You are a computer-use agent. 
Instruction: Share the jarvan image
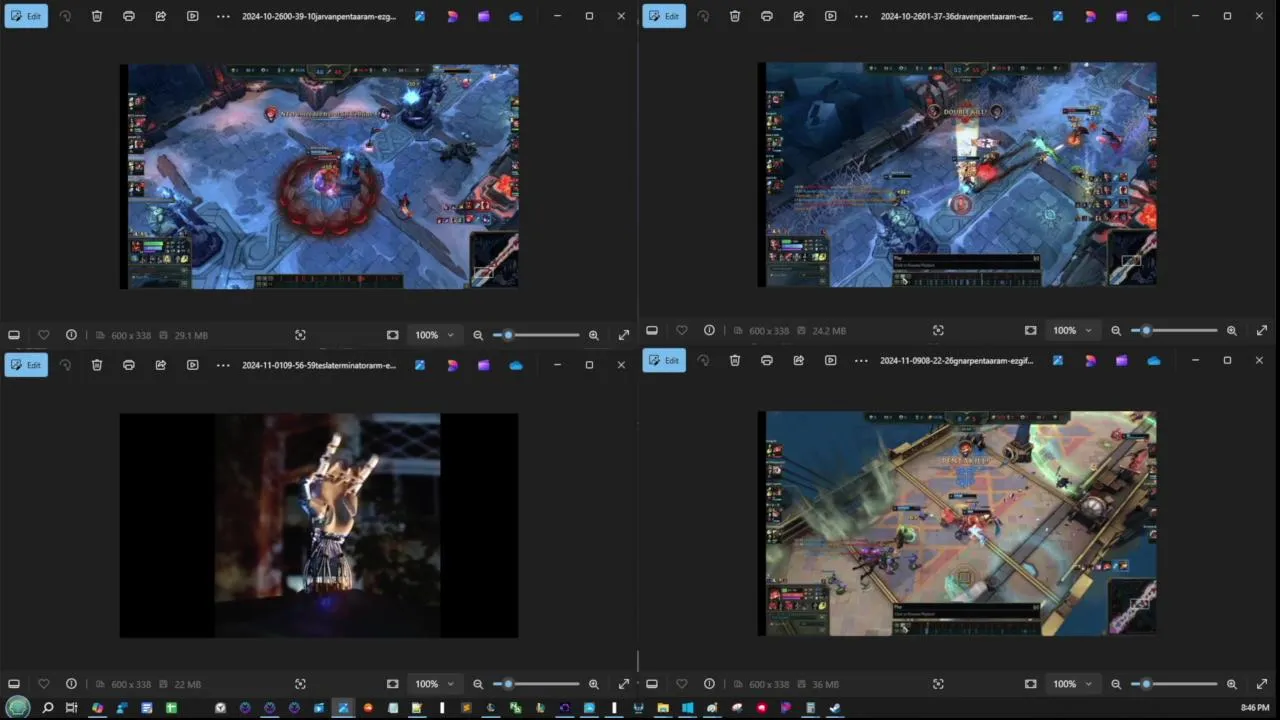pyautogui.click(x=161, y=16)
